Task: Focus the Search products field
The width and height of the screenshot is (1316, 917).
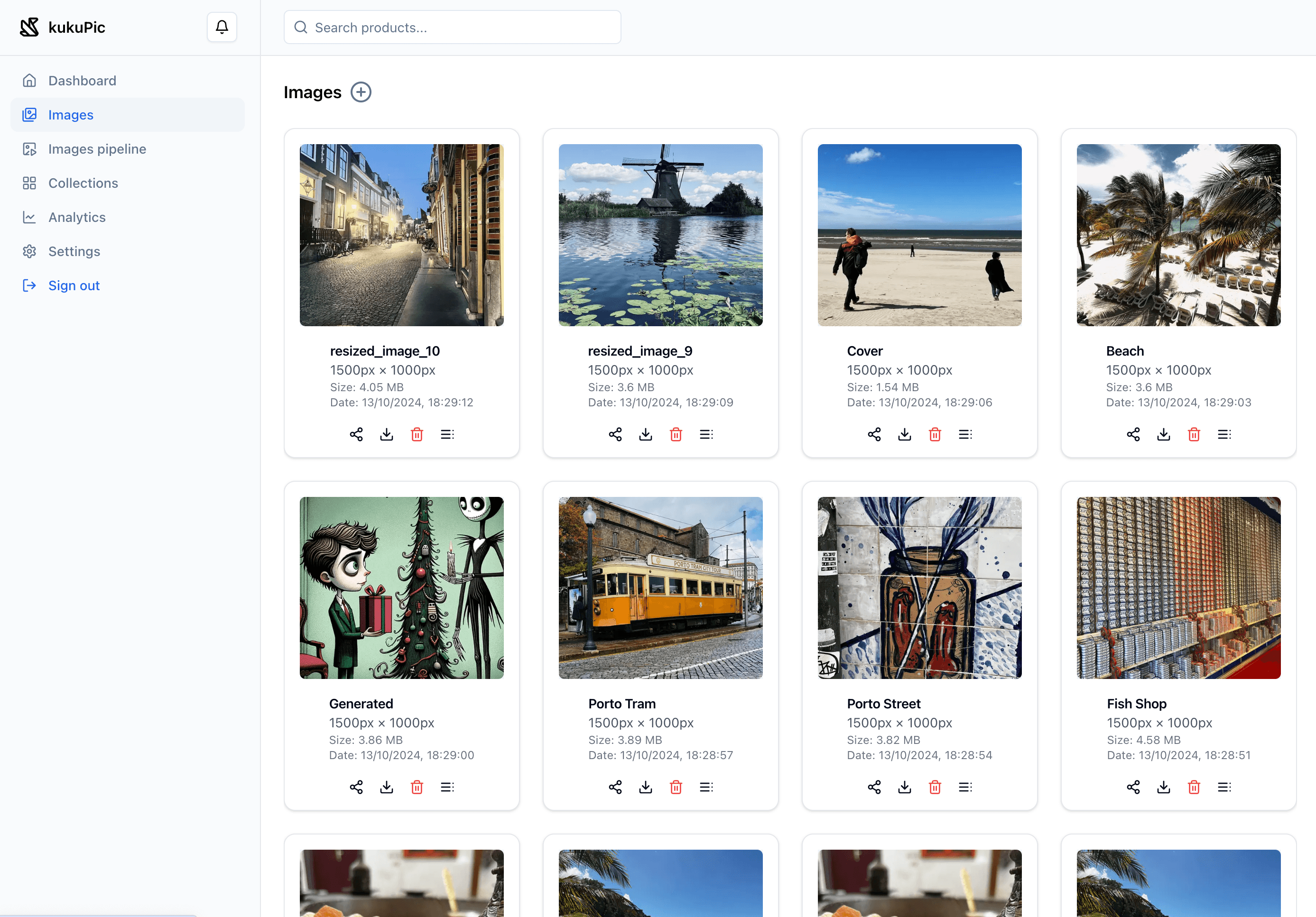Action: (452, 27)
